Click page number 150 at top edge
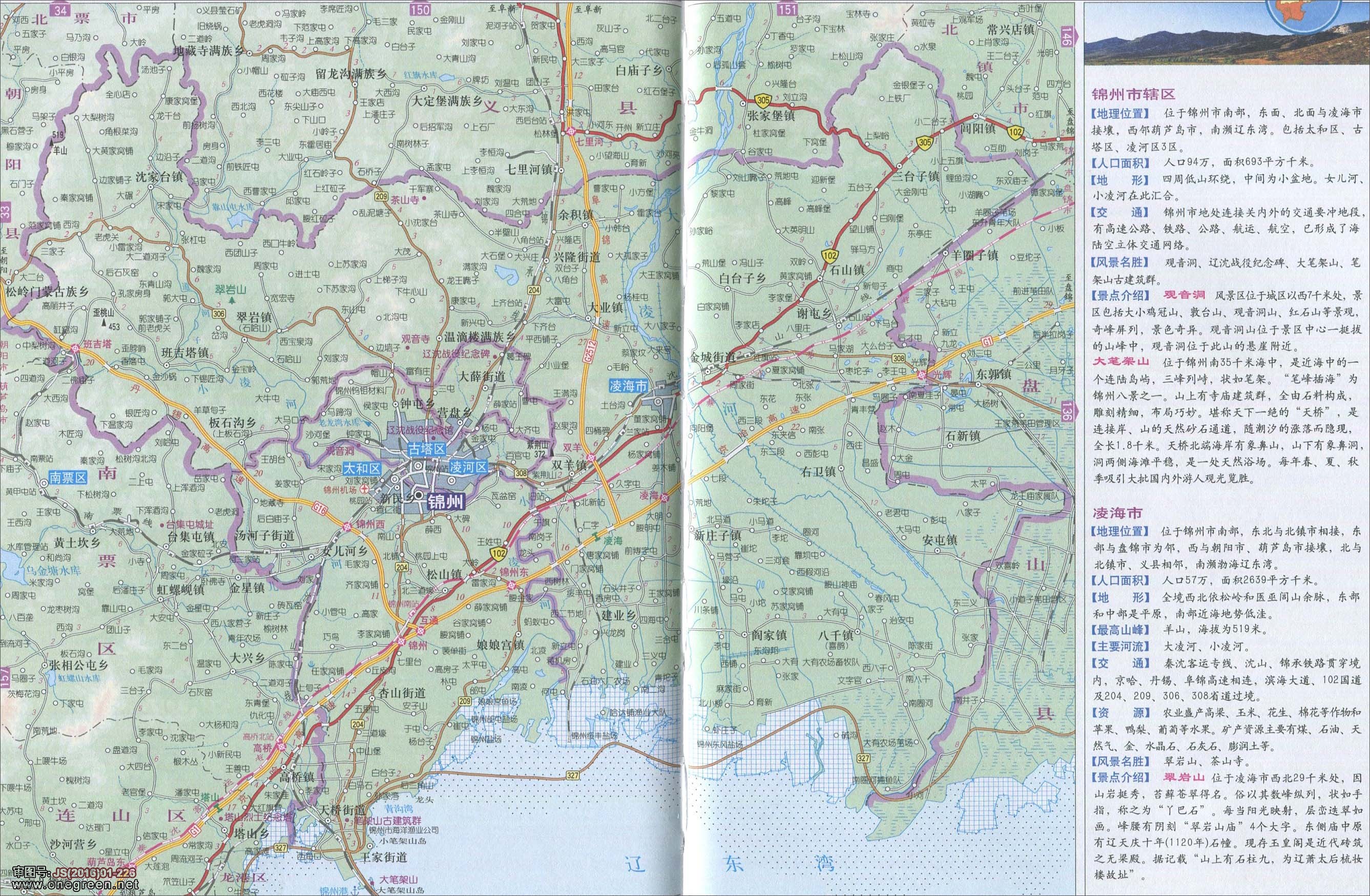The image size is (1370, 896). pyautogui.click(x=420, y=9)
